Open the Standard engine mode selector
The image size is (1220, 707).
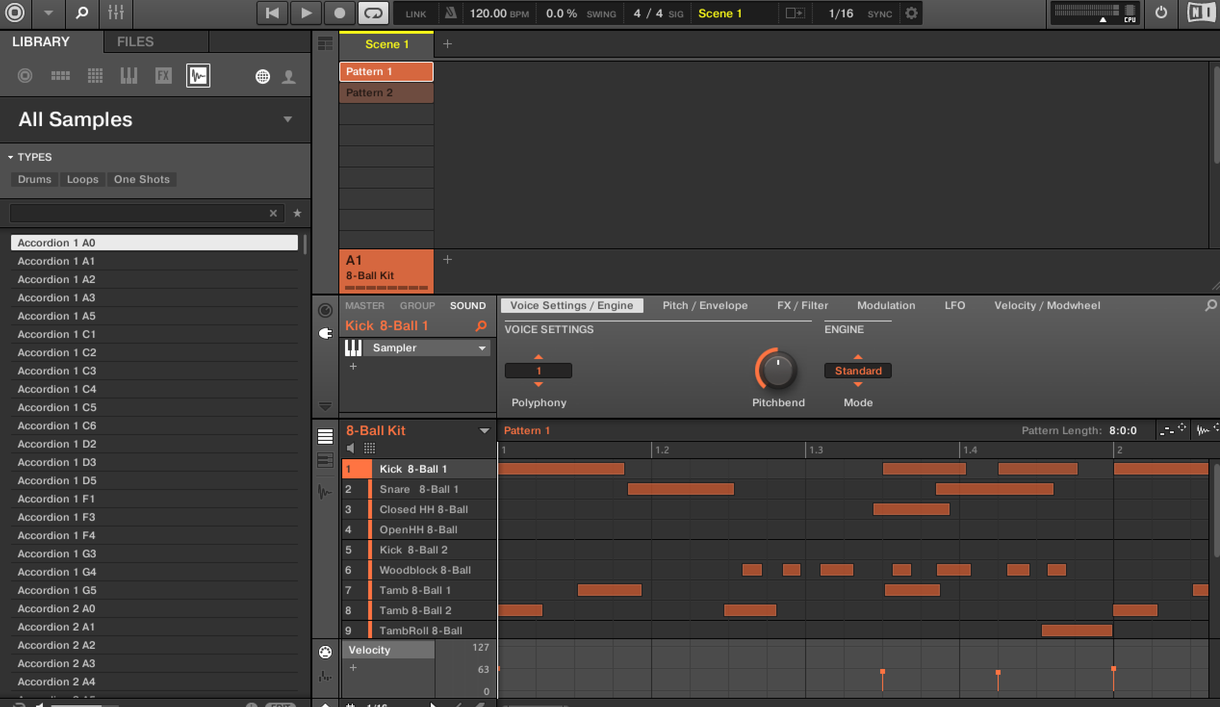858,371
